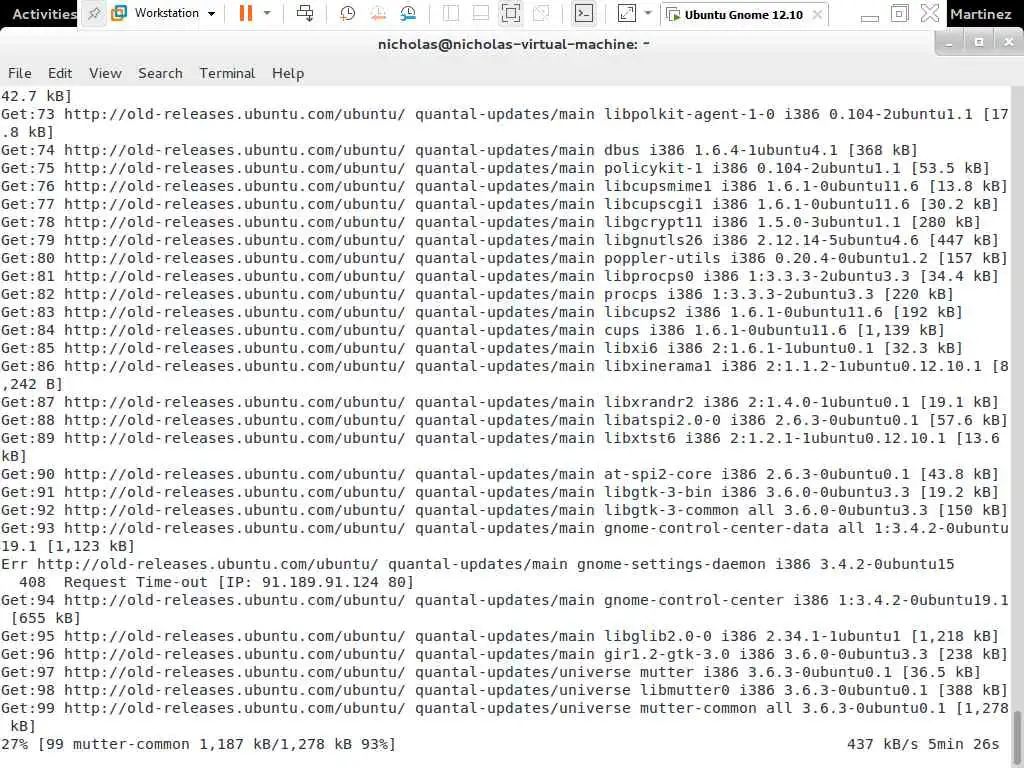Open the GNOME Activities overview
Screen dimensions: 1024x768
tap(43, 14)
